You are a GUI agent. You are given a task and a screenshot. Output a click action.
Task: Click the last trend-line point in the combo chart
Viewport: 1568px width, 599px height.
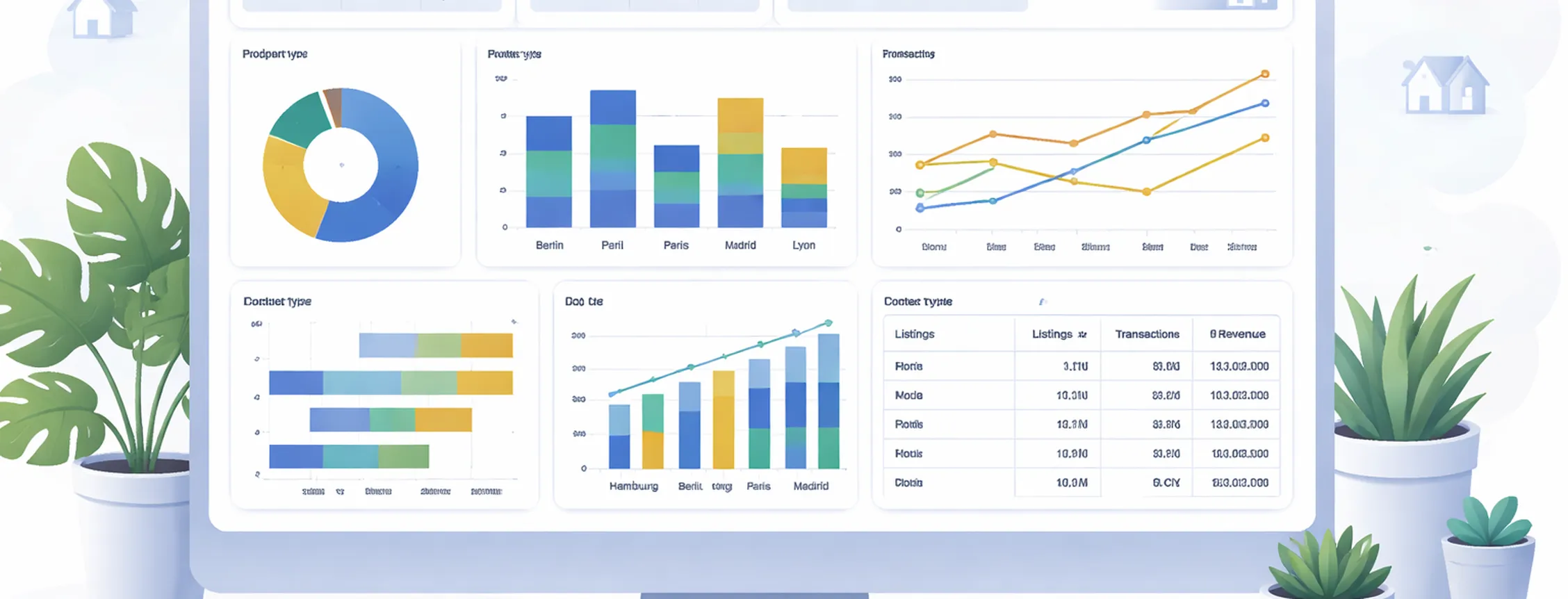tap(828, 322)
